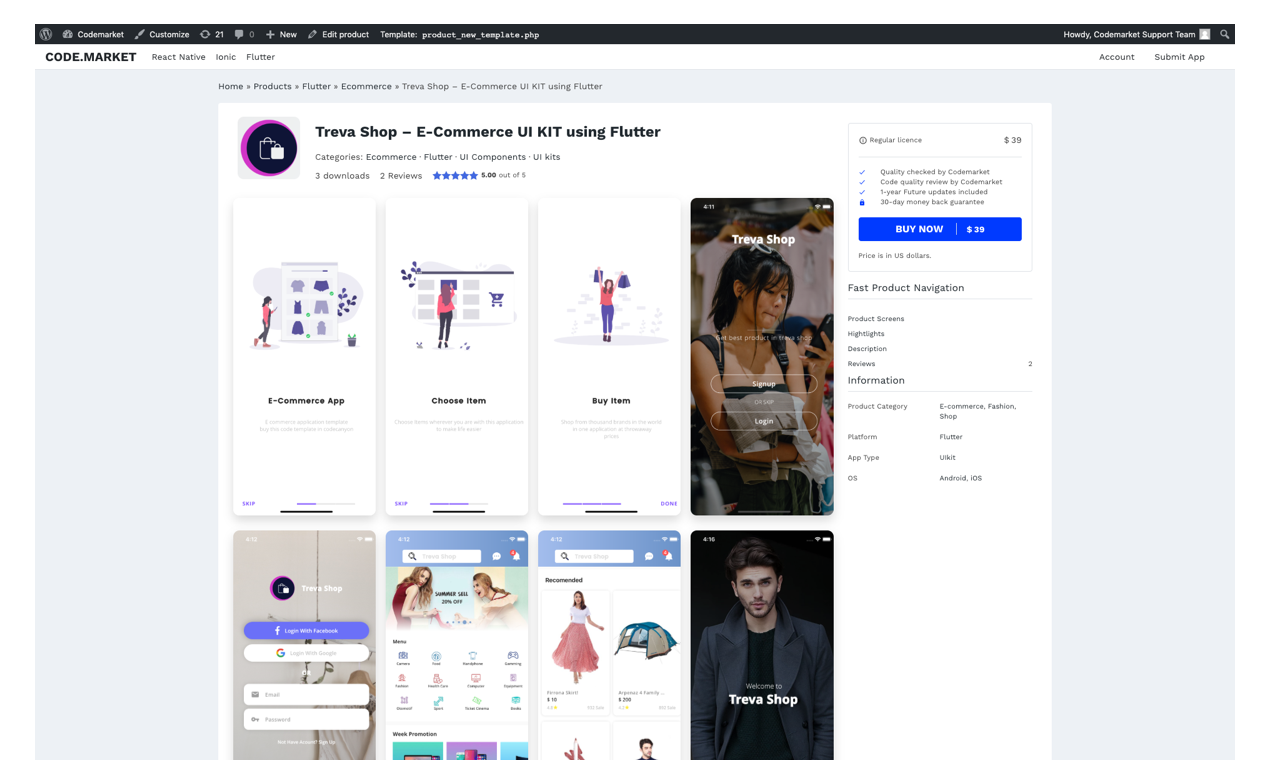This screenshot has width=1270, height=760.
Task: Jump to Product Screens section
Action: (x=876, y=319)
